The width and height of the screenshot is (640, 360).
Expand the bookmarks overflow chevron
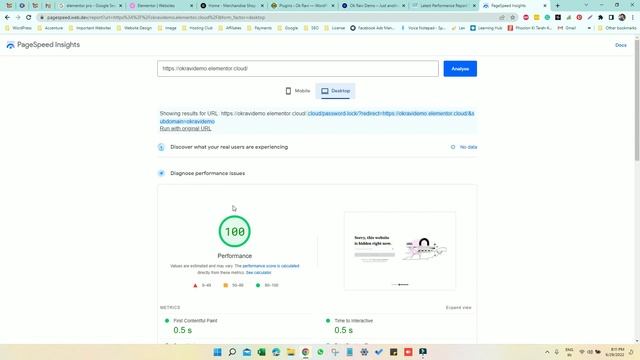[x=589, y=28]
